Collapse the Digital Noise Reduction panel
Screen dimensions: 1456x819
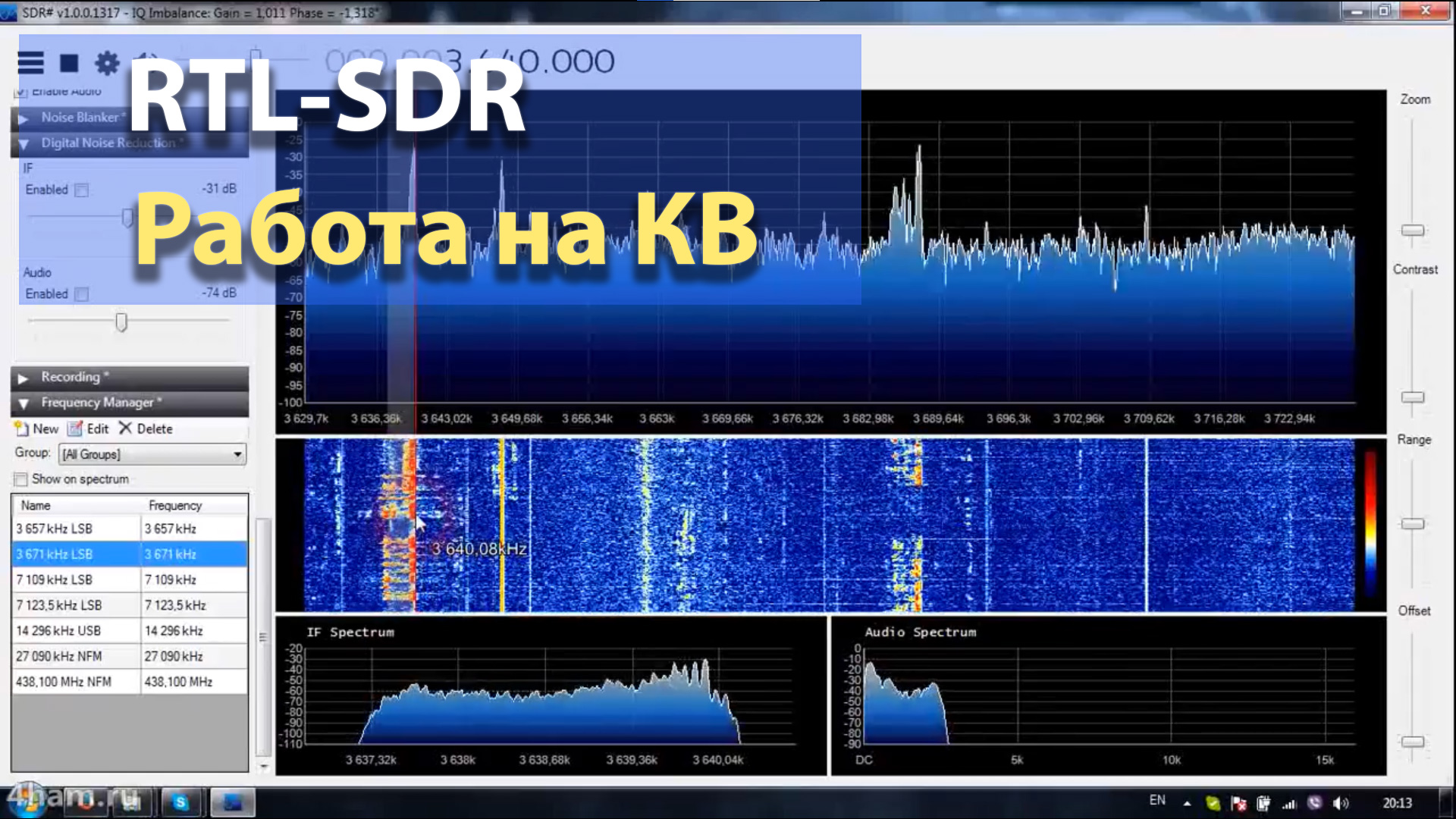(23, 143)
